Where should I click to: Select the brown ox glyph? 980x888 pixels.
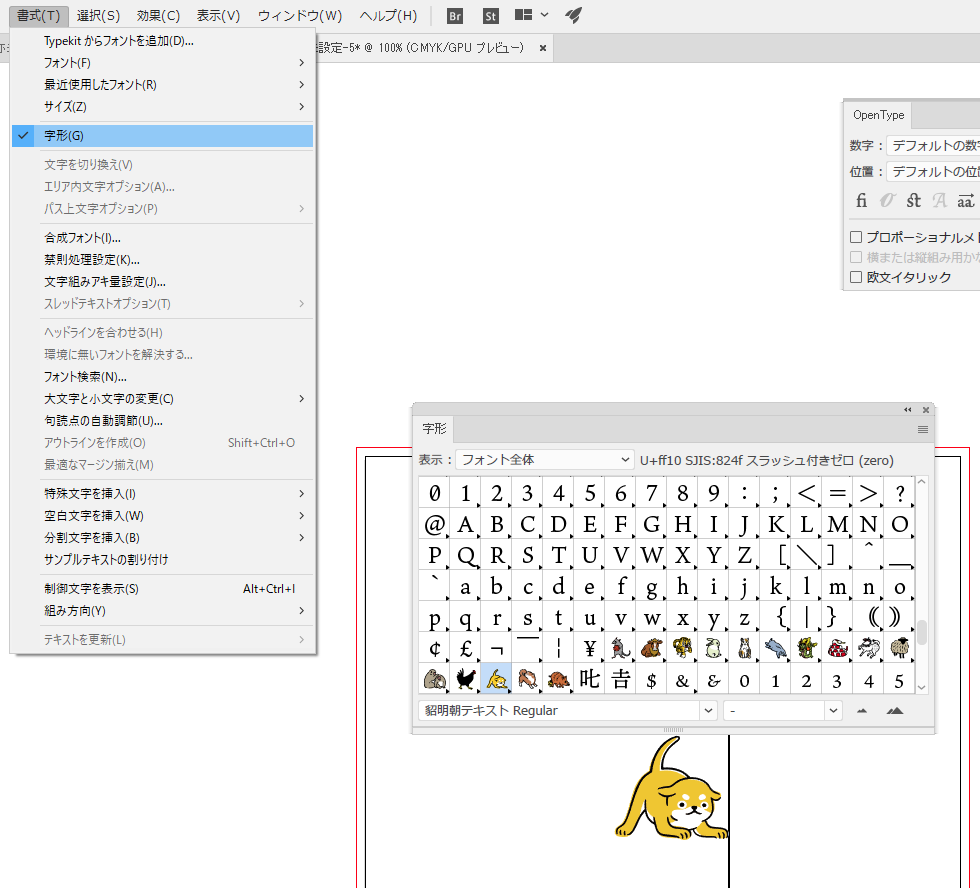click(x=651, y=648)
